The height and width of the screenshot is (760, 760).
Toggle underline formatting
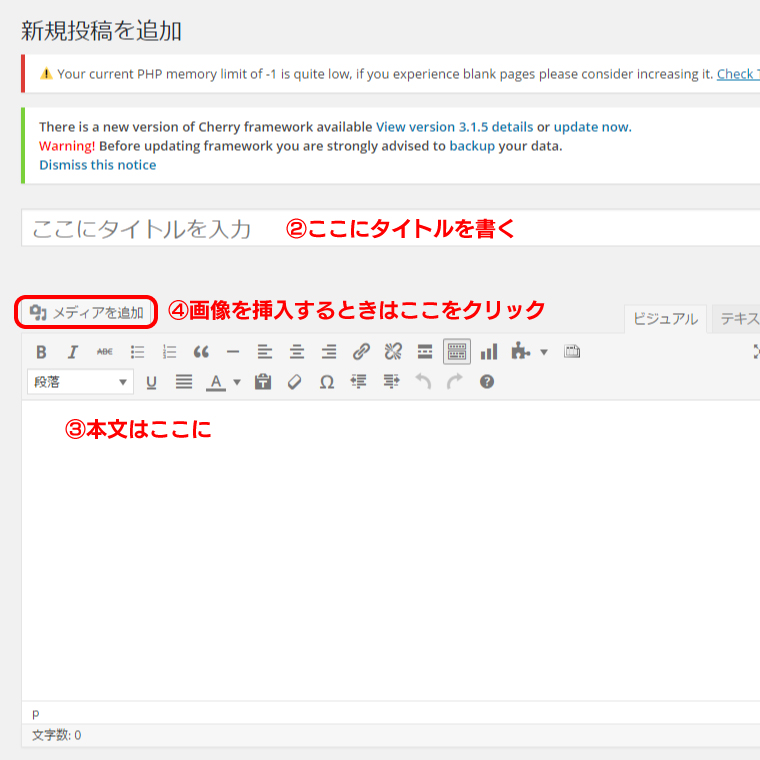[152, 382]
